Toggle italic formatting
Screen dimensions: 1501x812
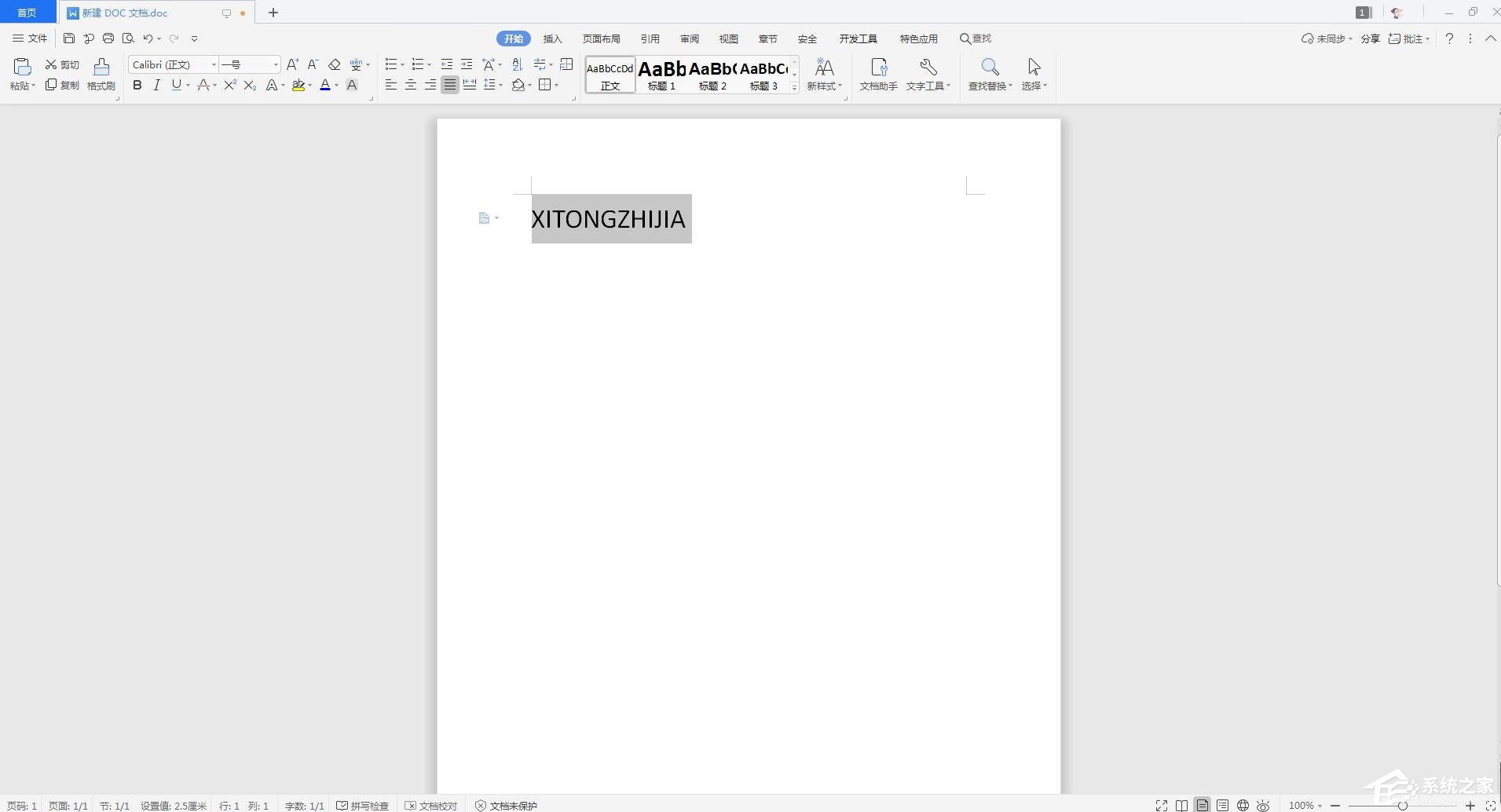[156, 85]
